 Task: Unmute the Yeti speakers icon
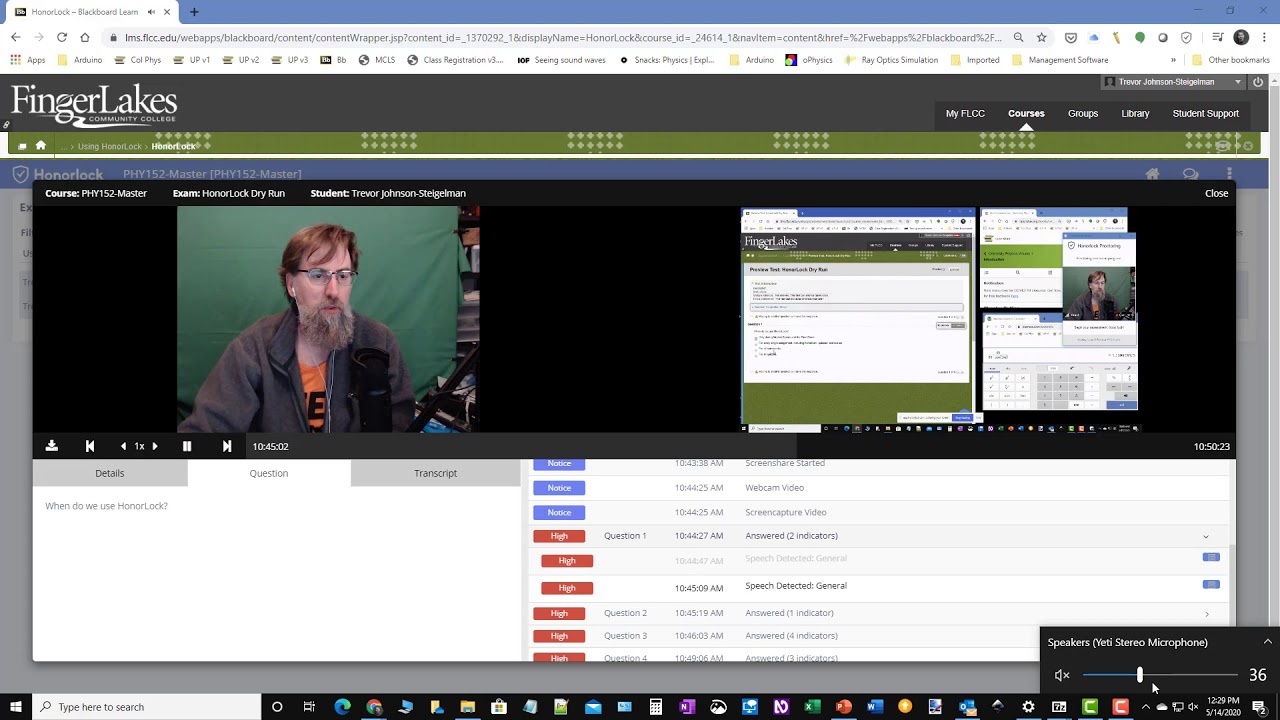click(1062, 676)
